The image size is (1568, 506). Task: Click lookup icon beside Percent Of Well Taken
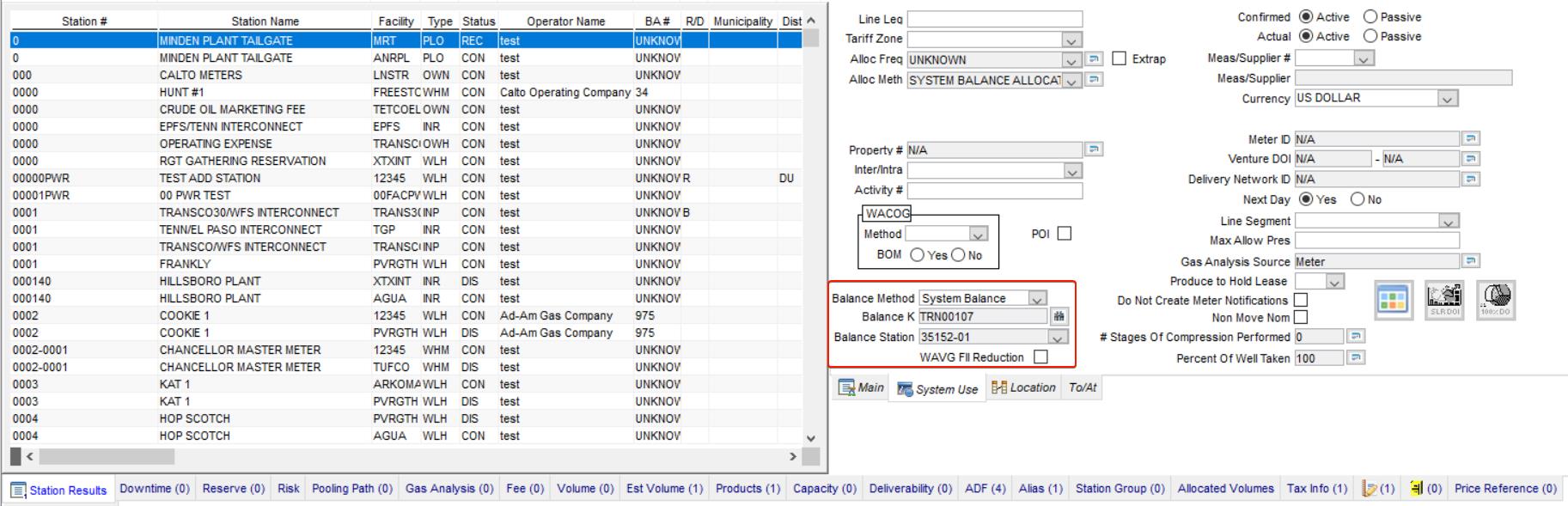[1356, 358]
